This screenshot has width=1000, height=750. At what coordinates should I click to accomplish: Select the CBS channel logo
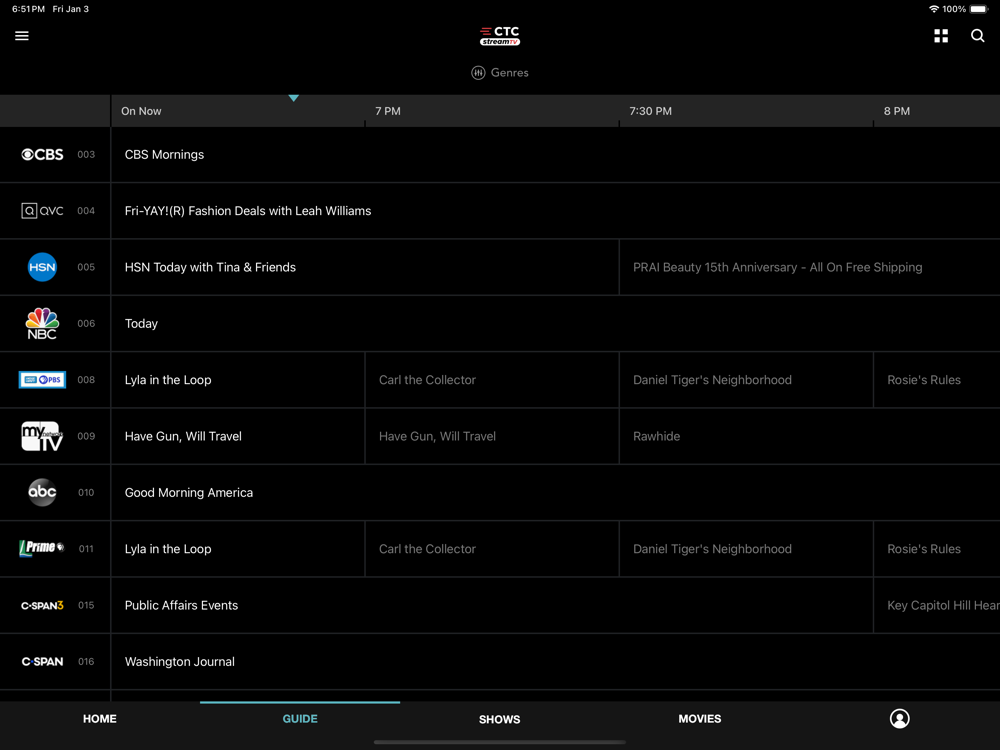click(x=42, y=154)
